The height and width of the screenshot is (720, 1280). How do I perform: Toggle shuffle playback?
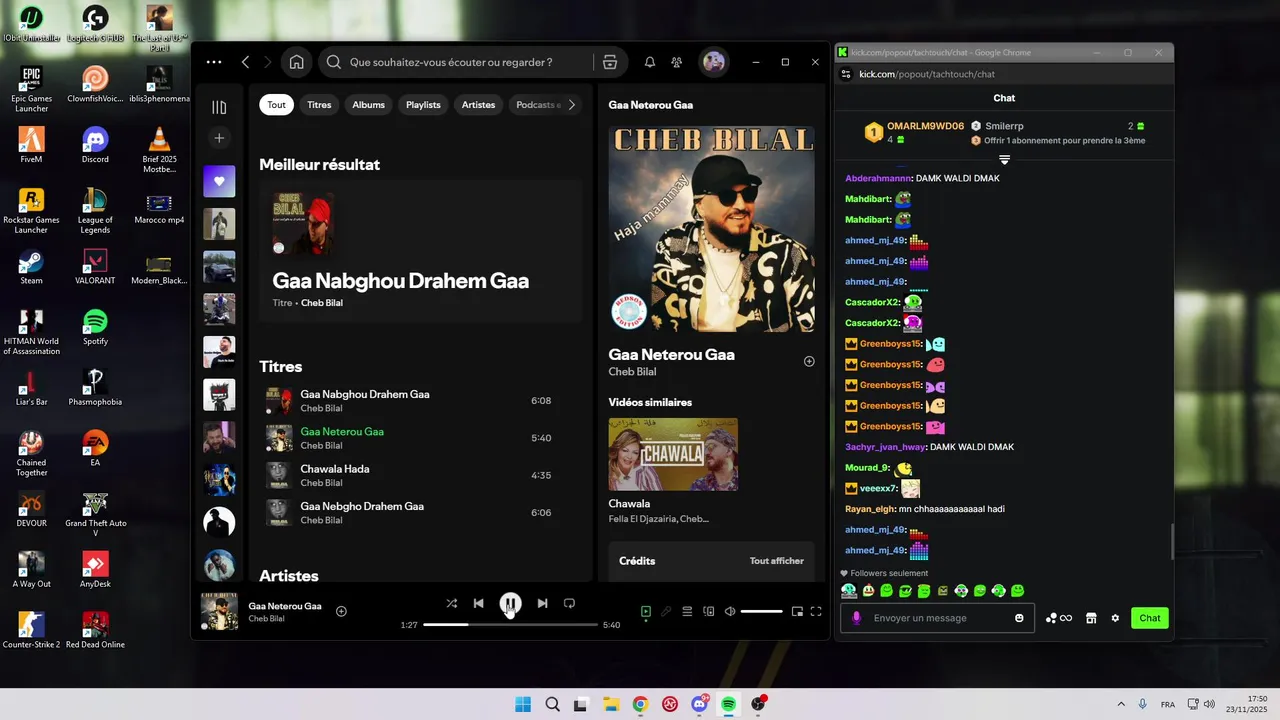tap(451, 603)
